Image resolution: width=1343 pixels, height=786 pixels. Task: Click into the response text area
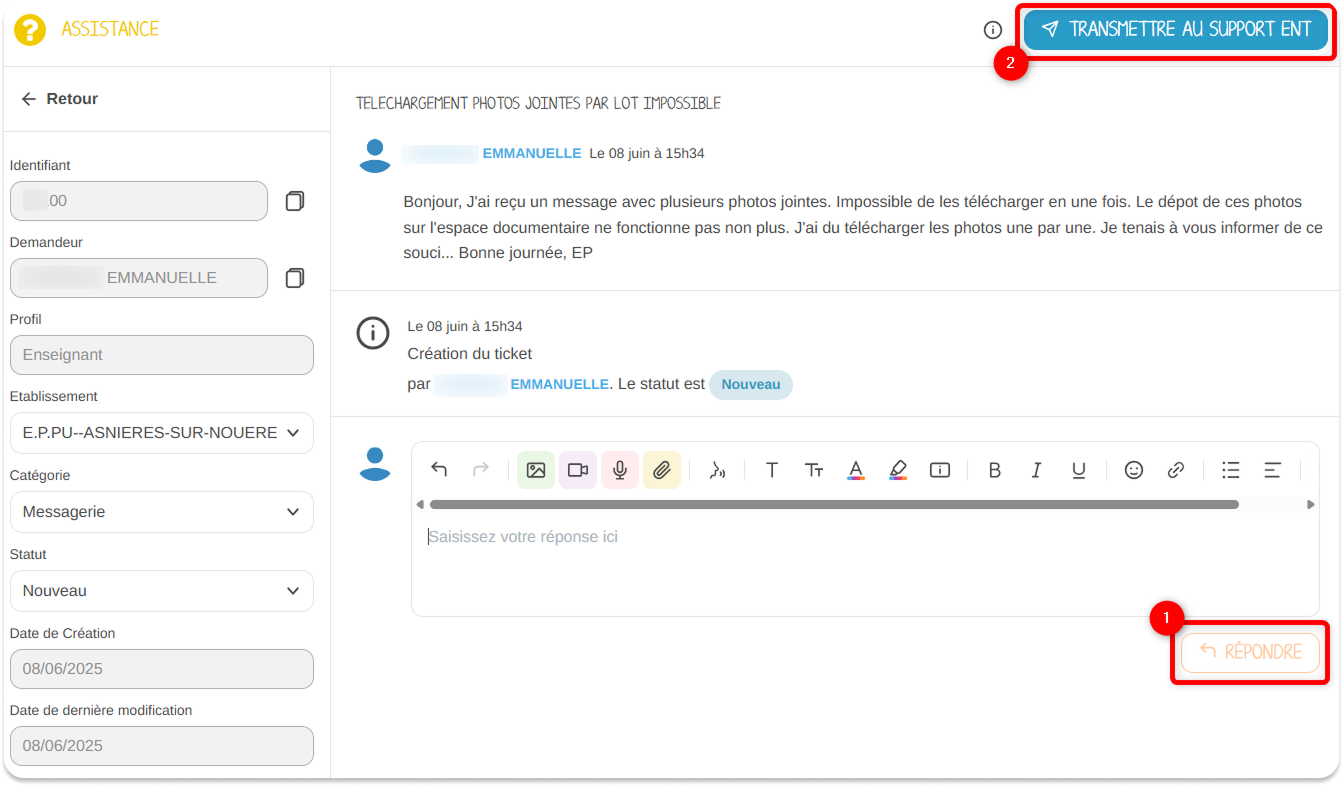point(865,565)
